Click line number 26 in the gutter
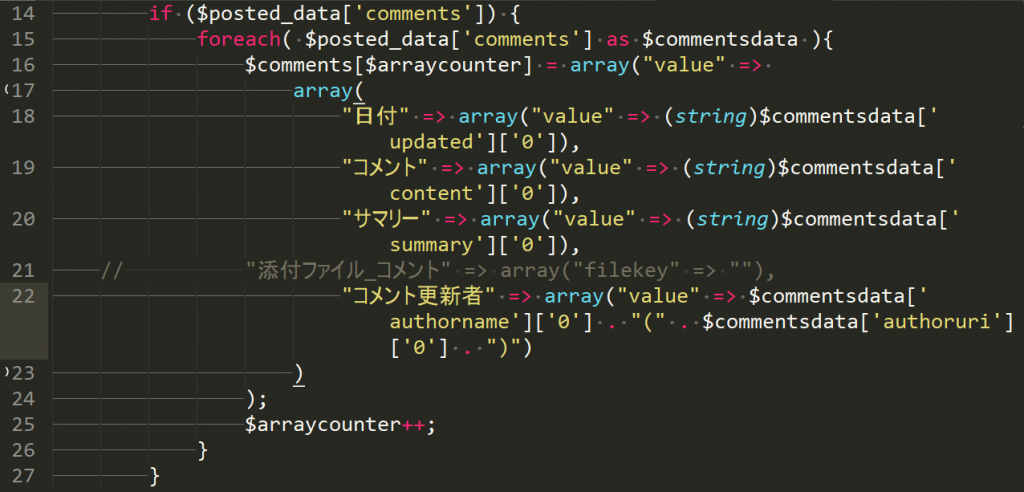The height and width of the screenshot is (492, 1024). [24, 450]
